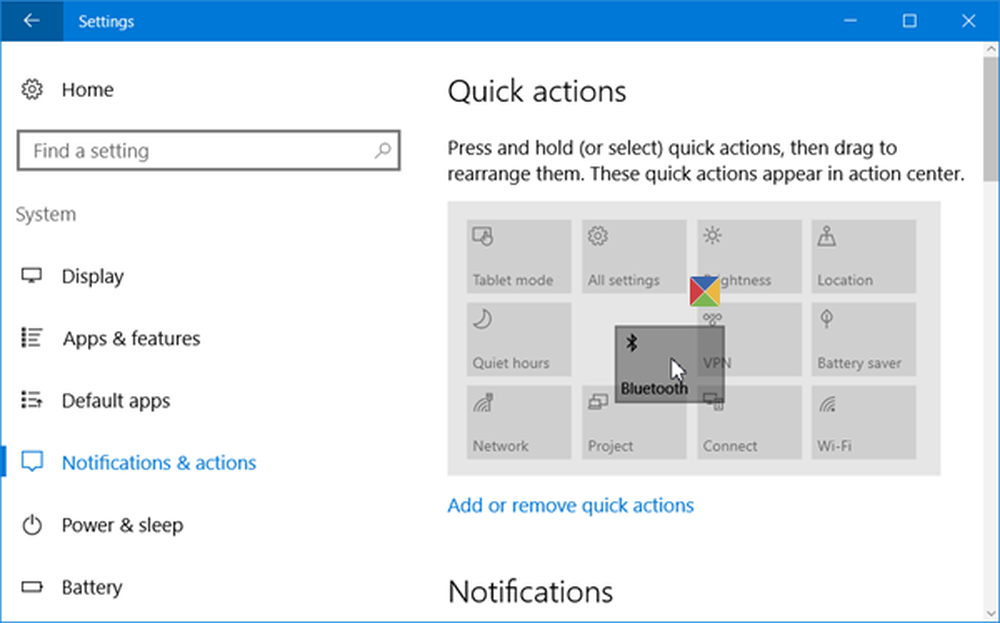The width and height of the screenshot is (1000, 623).
Task: Click the Battery saver quick action tile
Action: point(864,339)
